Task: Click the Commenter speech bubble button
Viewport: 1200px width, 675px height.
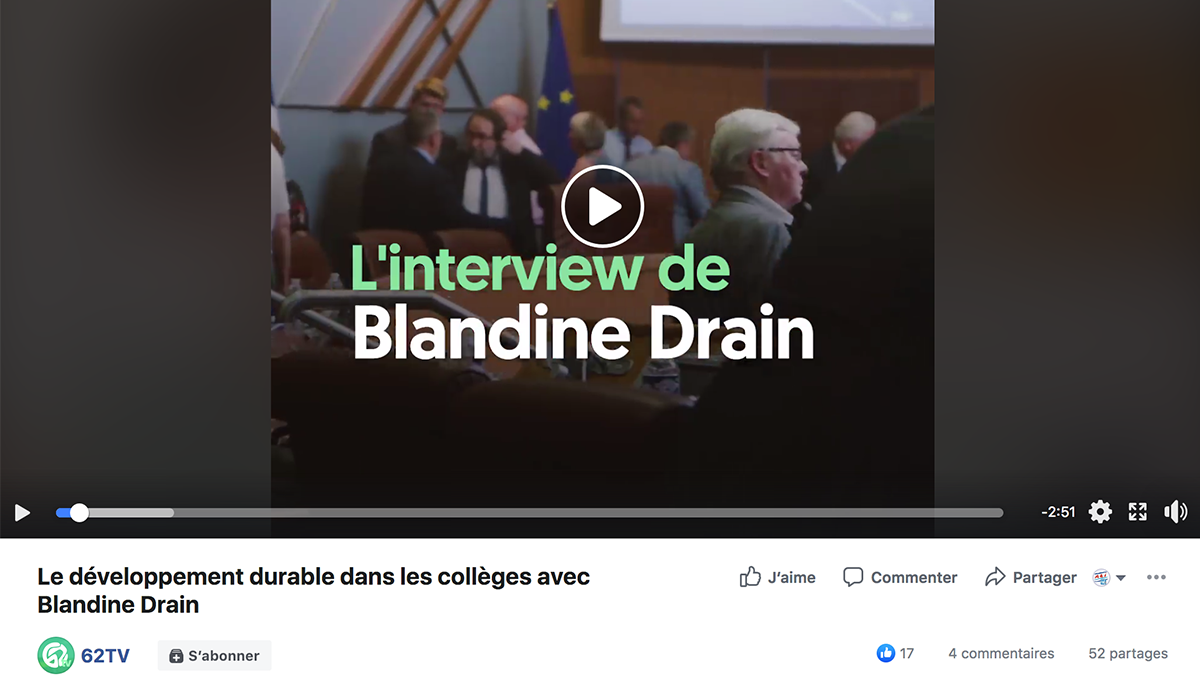Action: coord(900,577)
